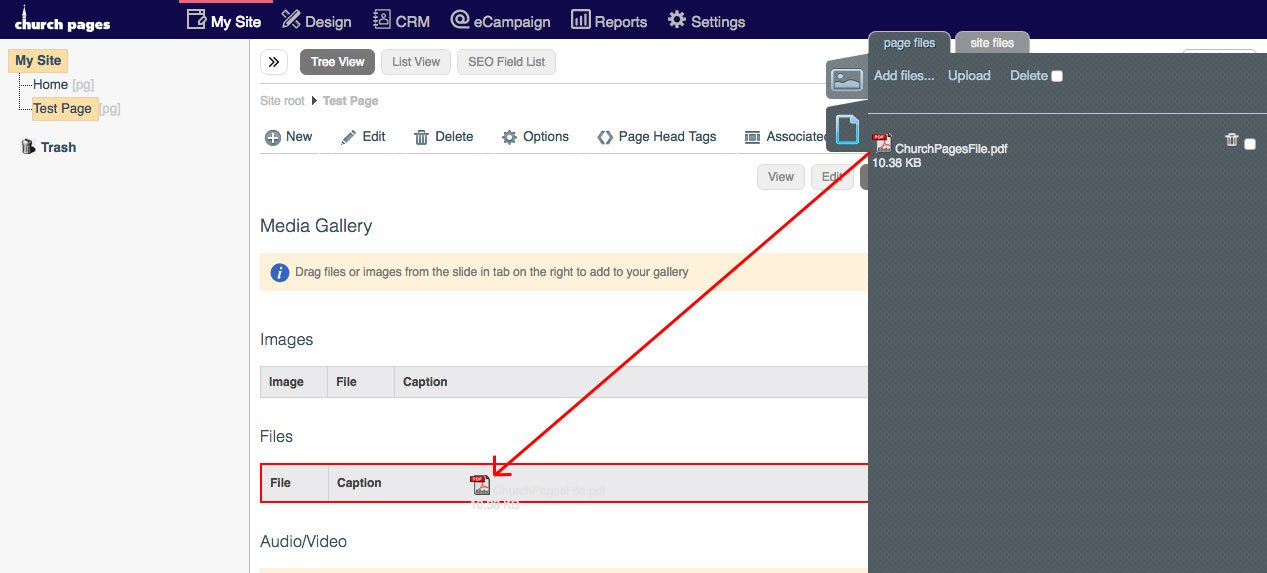Open page Options
The height and width of the screenshot is (573, 1267).
click(x=535, y=137)
